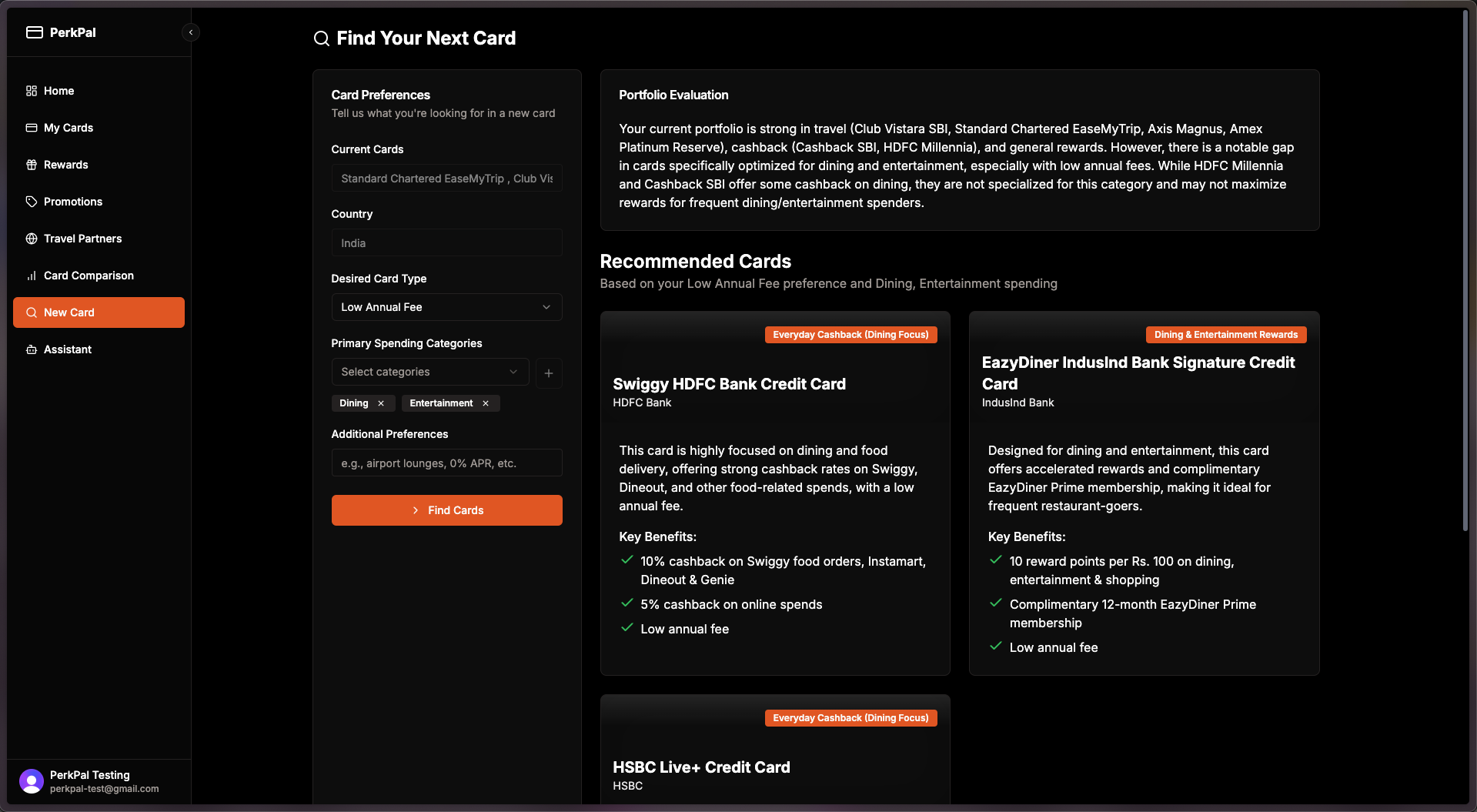Click the Everyday Cashback badge on HSBC card
The width and height of the screenshot is (1477, 812).
pos(850,718)
